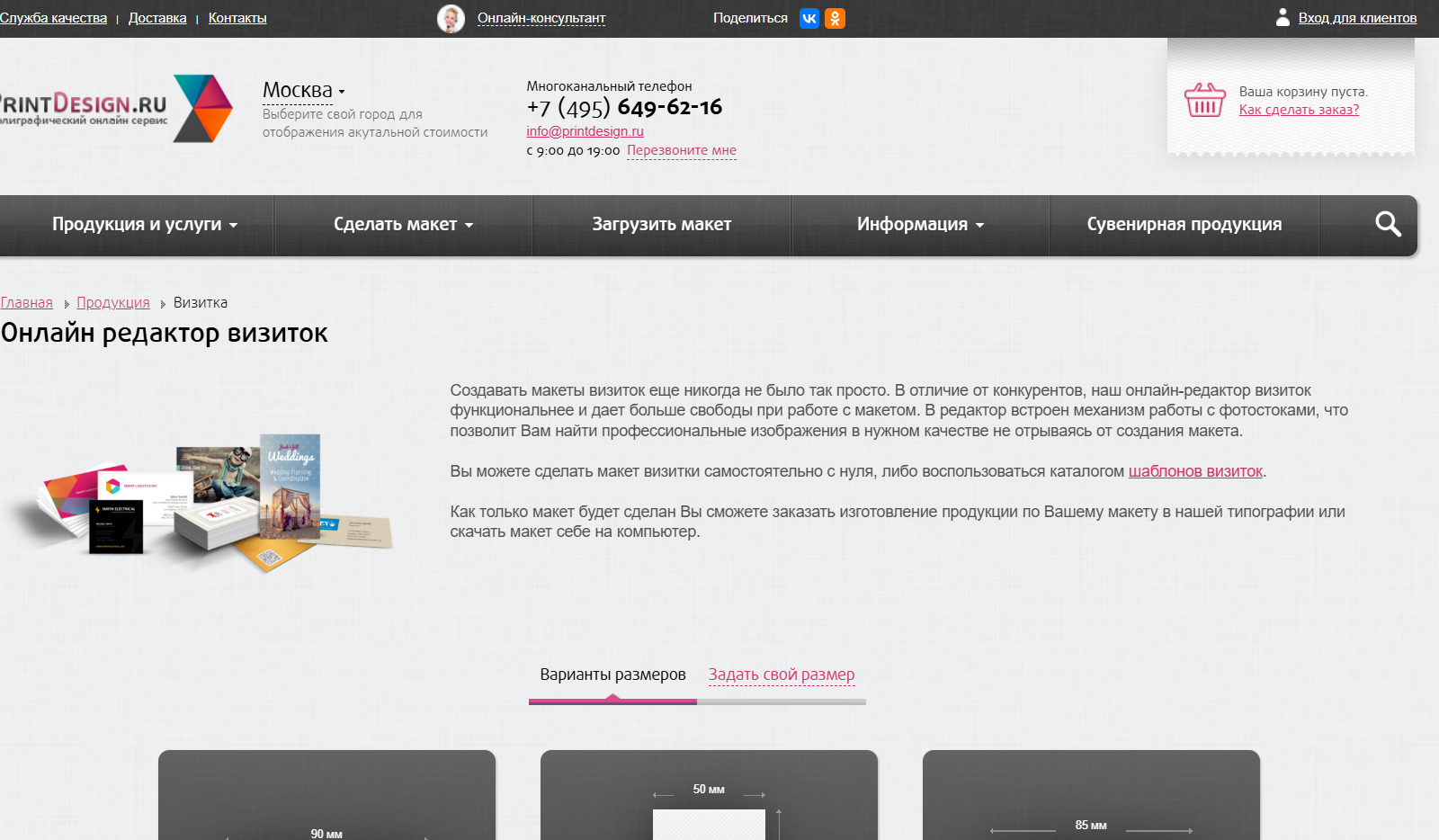Open the Сделать макет dropdown

click(401, 225)
